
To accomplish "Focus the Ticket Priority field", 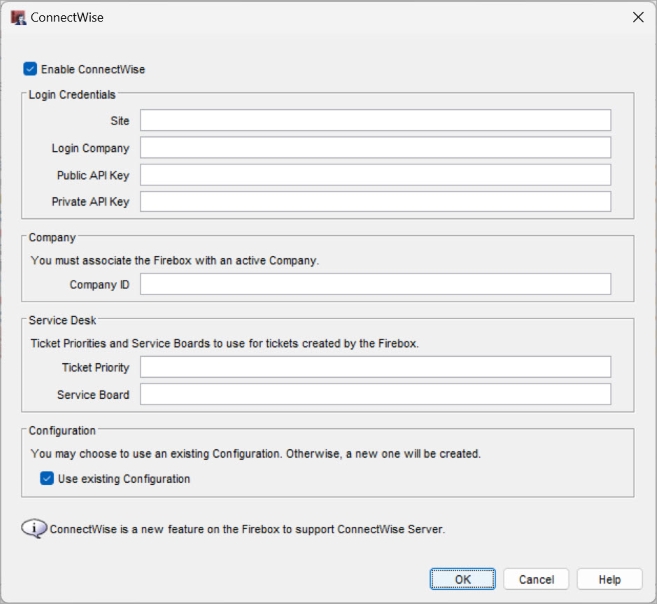I will [375, 367].
